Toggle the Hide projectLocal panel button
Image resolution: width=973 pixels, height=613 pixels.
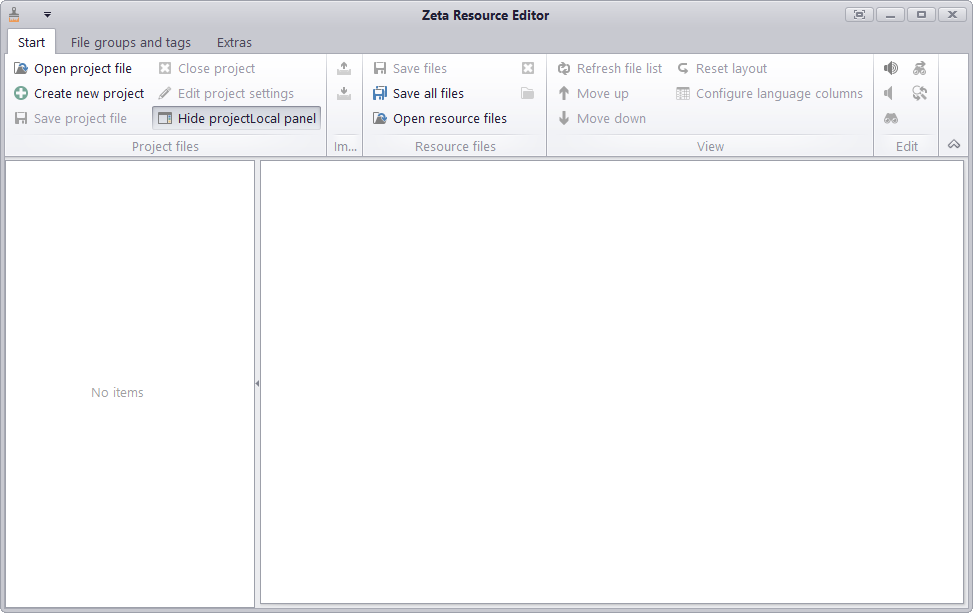tap(236, 118)
